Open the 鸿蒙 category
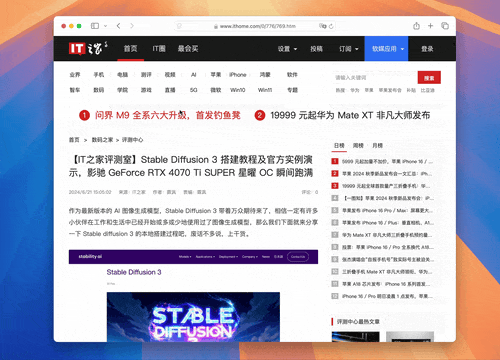Image resolution: width=500 pixels, height=360 pixels. (x=265, y=75)
